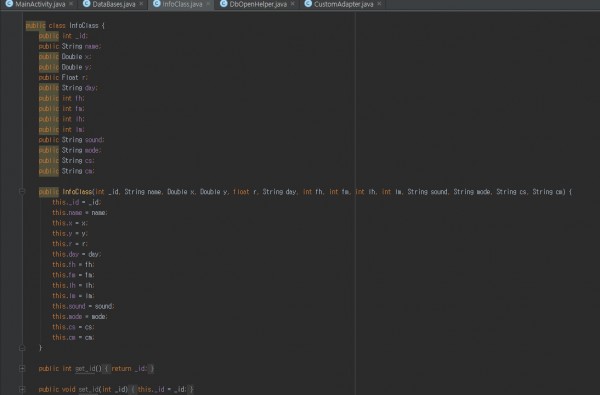Click the 'public String sound;' field line
The image size is (600, 395).
point(72,140)
